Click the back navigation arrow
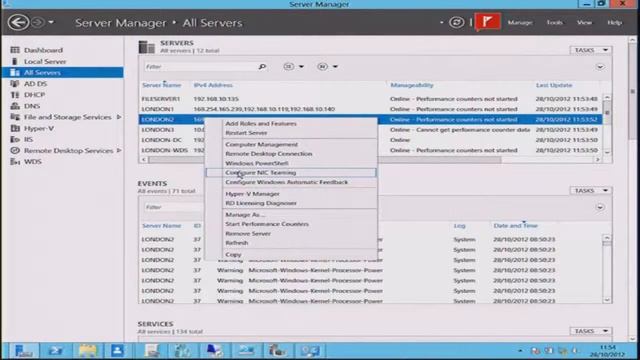The image size is (640, 360). (18, 22)
